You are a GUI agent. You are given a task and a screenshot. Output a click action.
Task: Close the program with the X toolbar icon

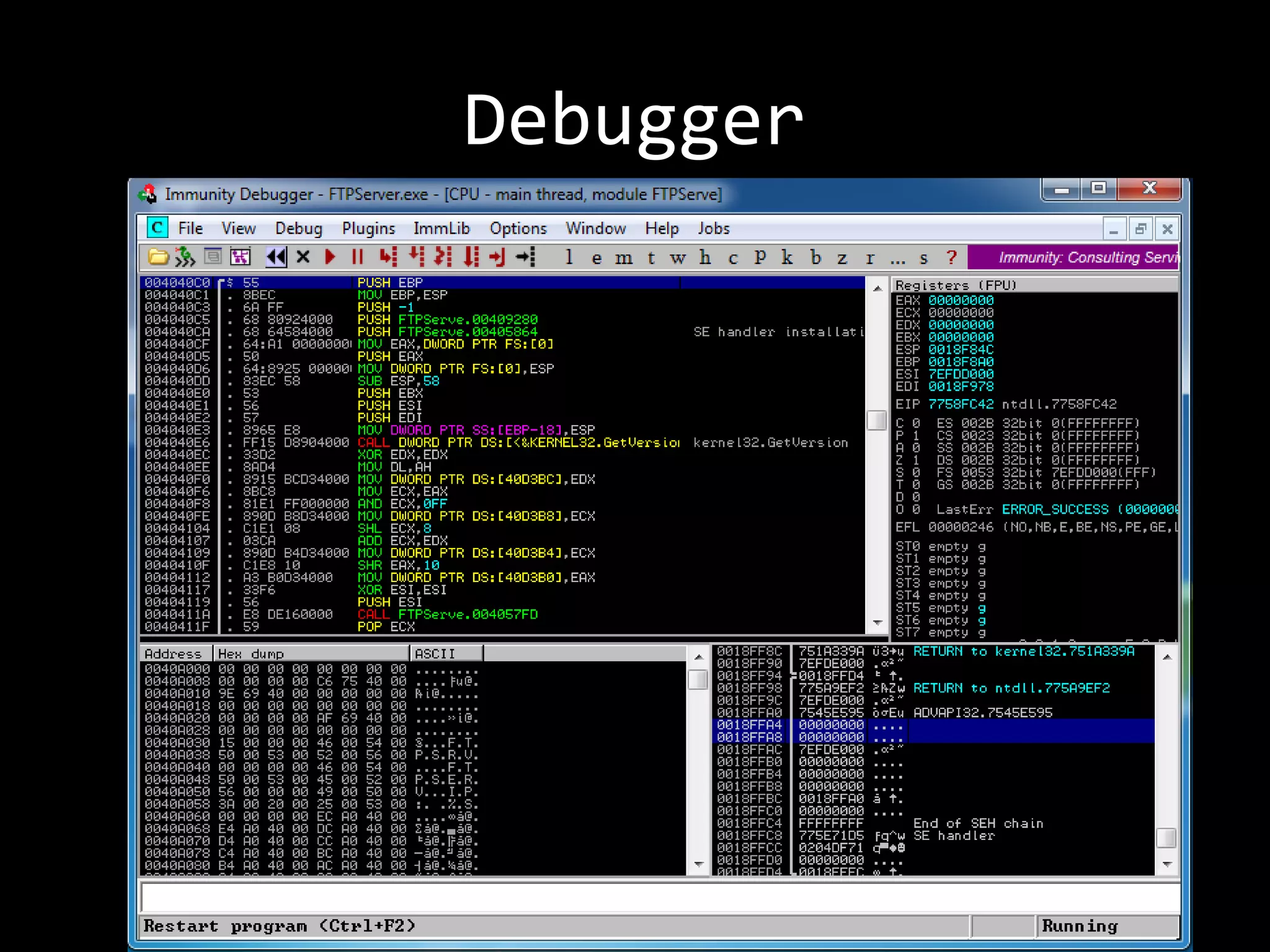click(x=303, y=257)
